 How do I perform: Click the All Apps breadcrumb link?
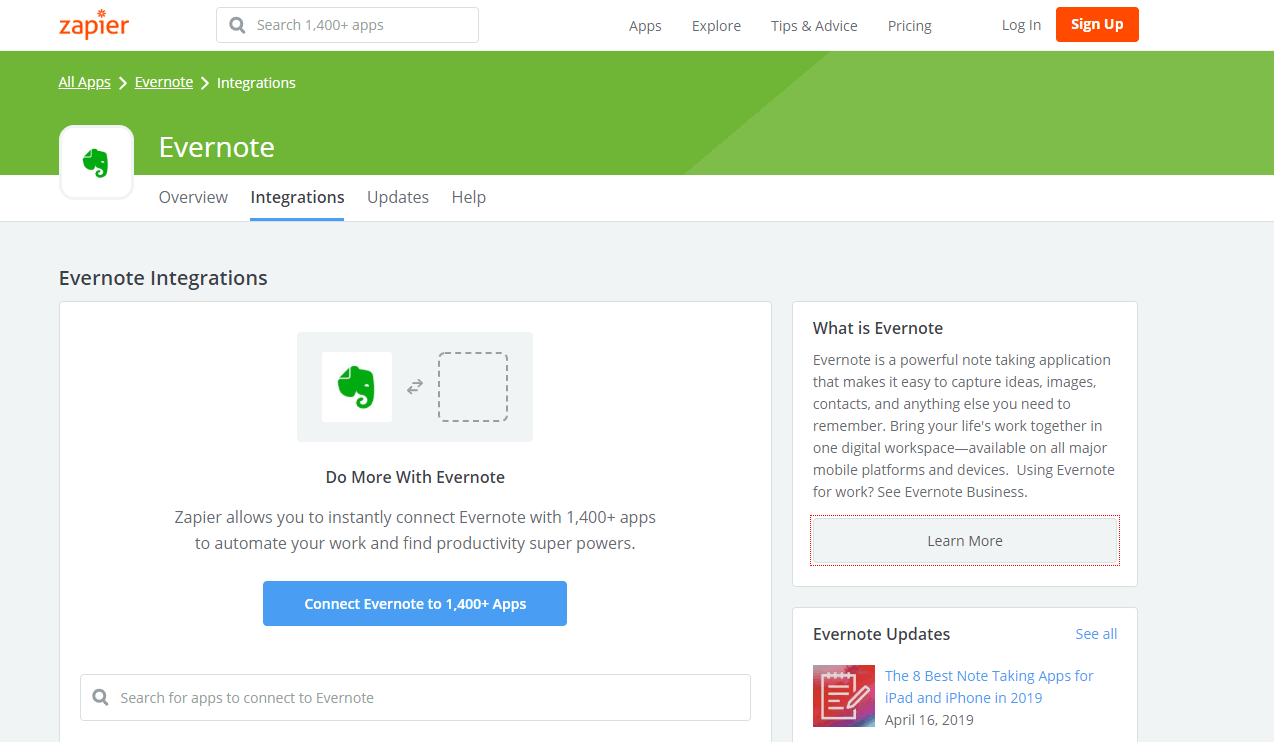click(85, 82)
